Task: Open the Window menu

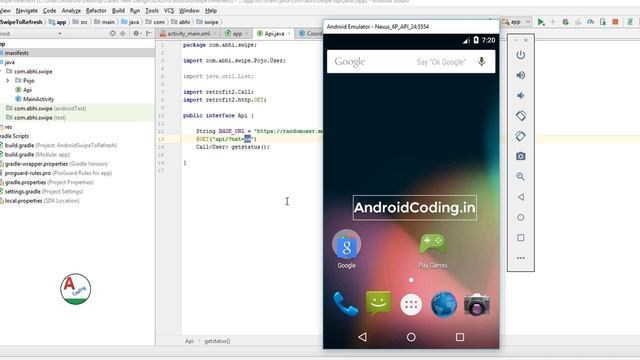Action: (x=189, y=11)
